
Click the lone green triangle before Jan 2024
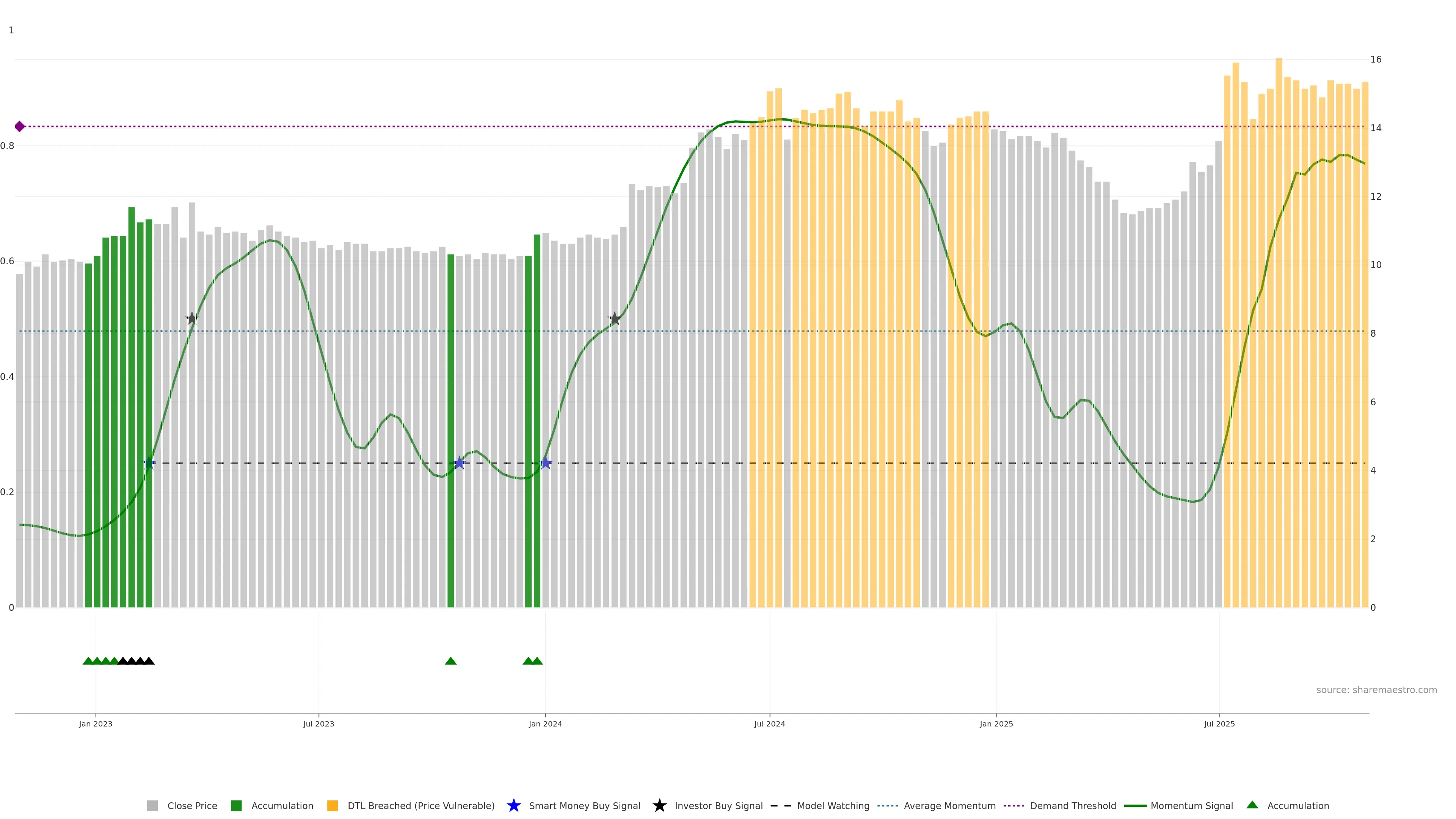coord(450,661)
